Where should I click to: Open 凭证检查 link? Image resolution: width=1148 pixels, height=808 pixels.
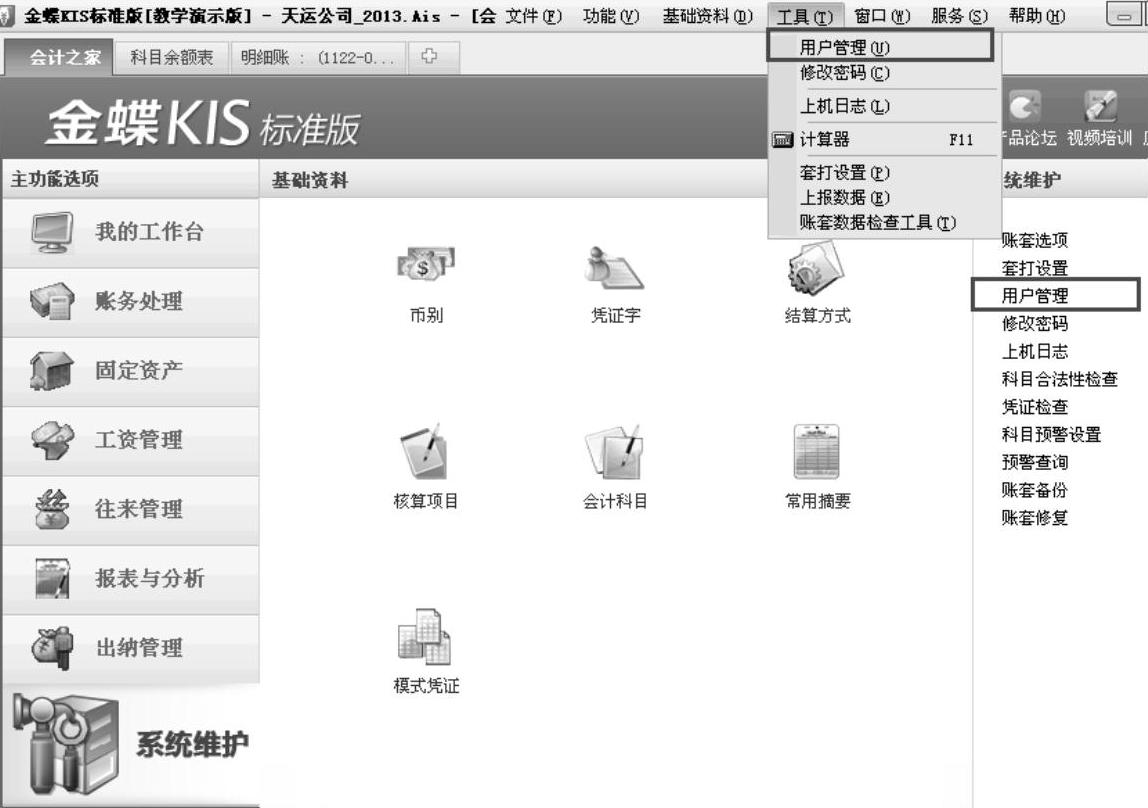[x=1035, y=407]
